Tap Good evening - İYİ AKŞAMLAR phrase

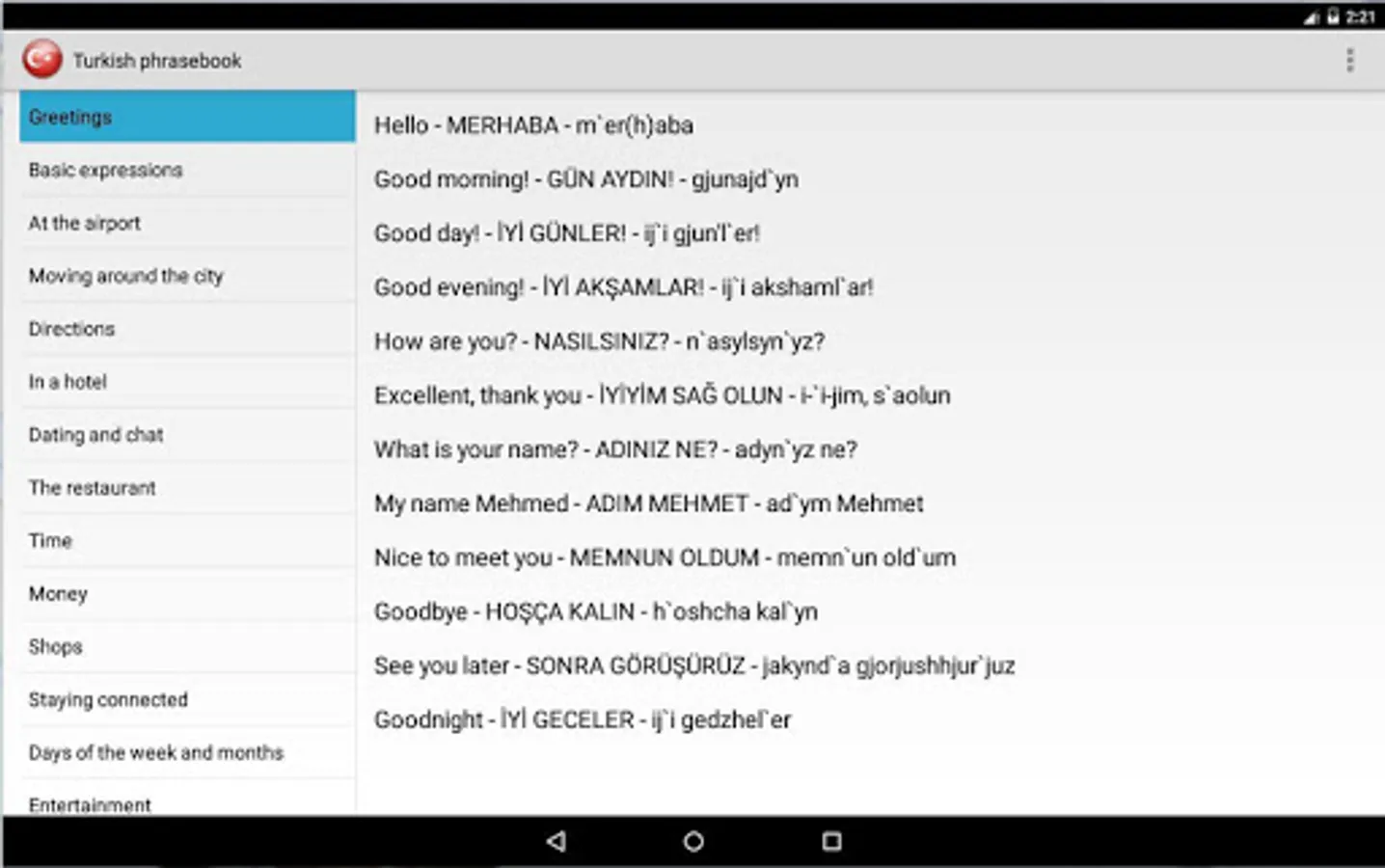pos(624,287)
